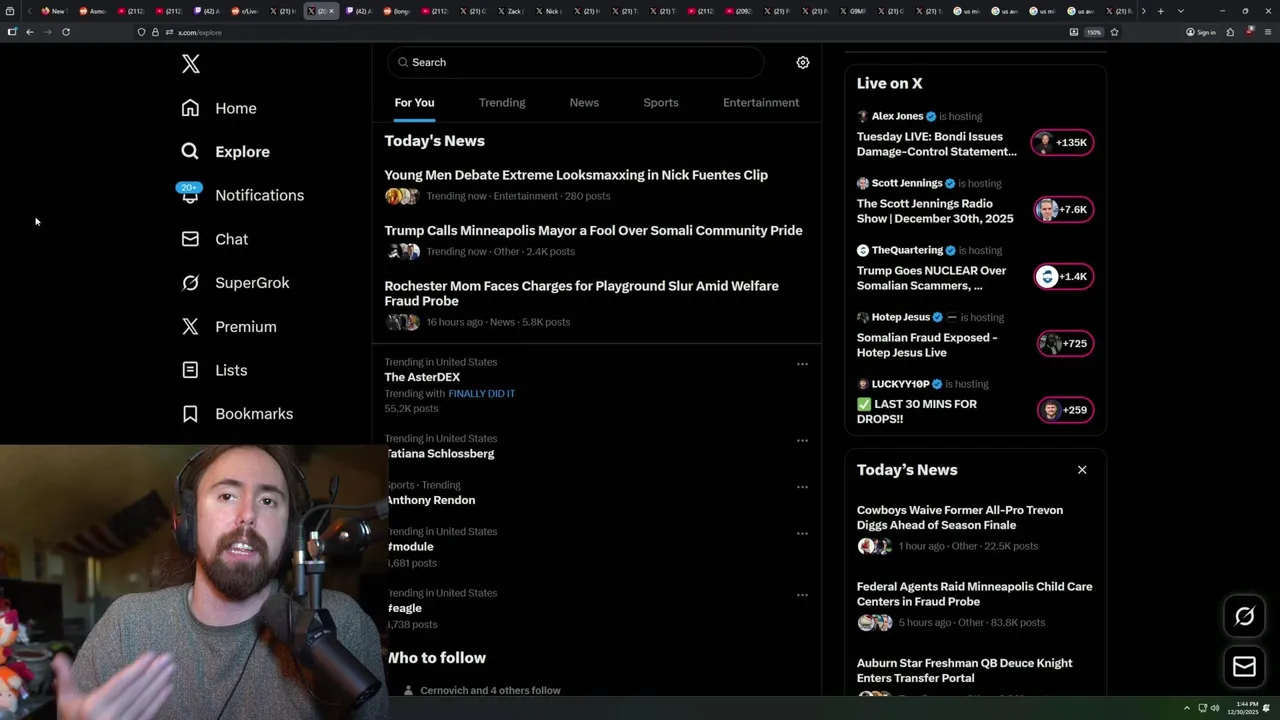The image size is (1280, 720).
Task: Open The AsterDEX trending topic
Action: coord(422,377)
